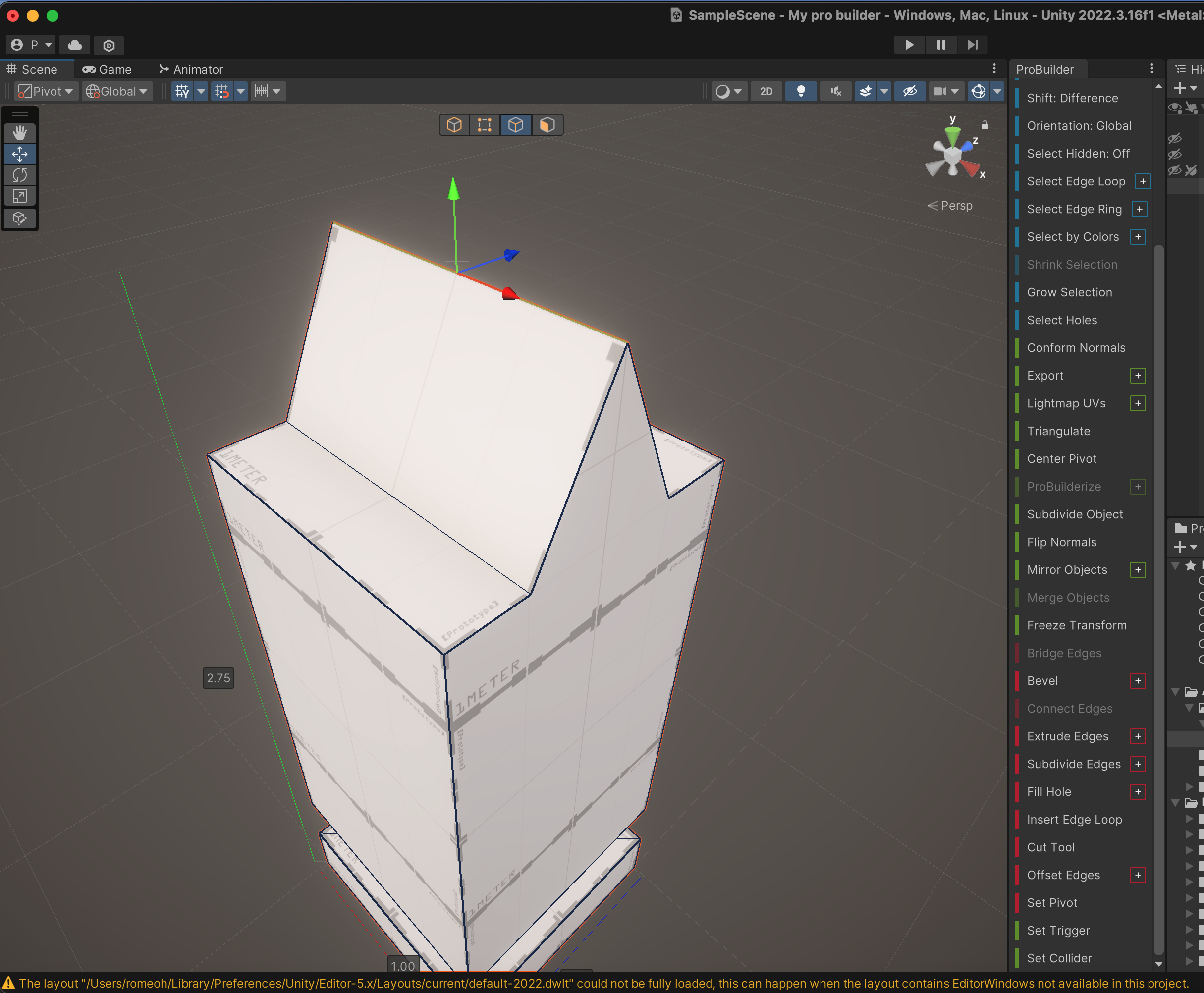Select the Rotate tool
The width and height of the screenshot is (1204, 993).
click(x=19, y=175)
